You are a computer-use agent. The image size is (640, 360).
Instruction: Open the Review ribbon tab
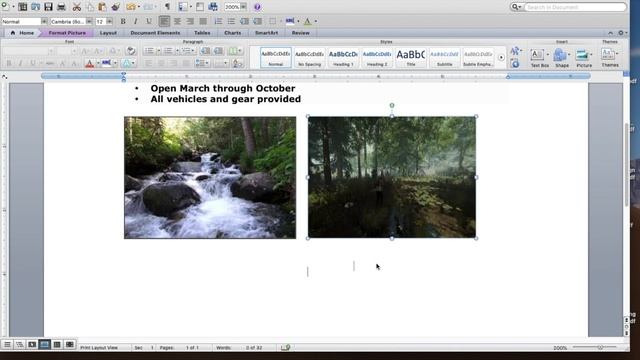click(300, 33)
